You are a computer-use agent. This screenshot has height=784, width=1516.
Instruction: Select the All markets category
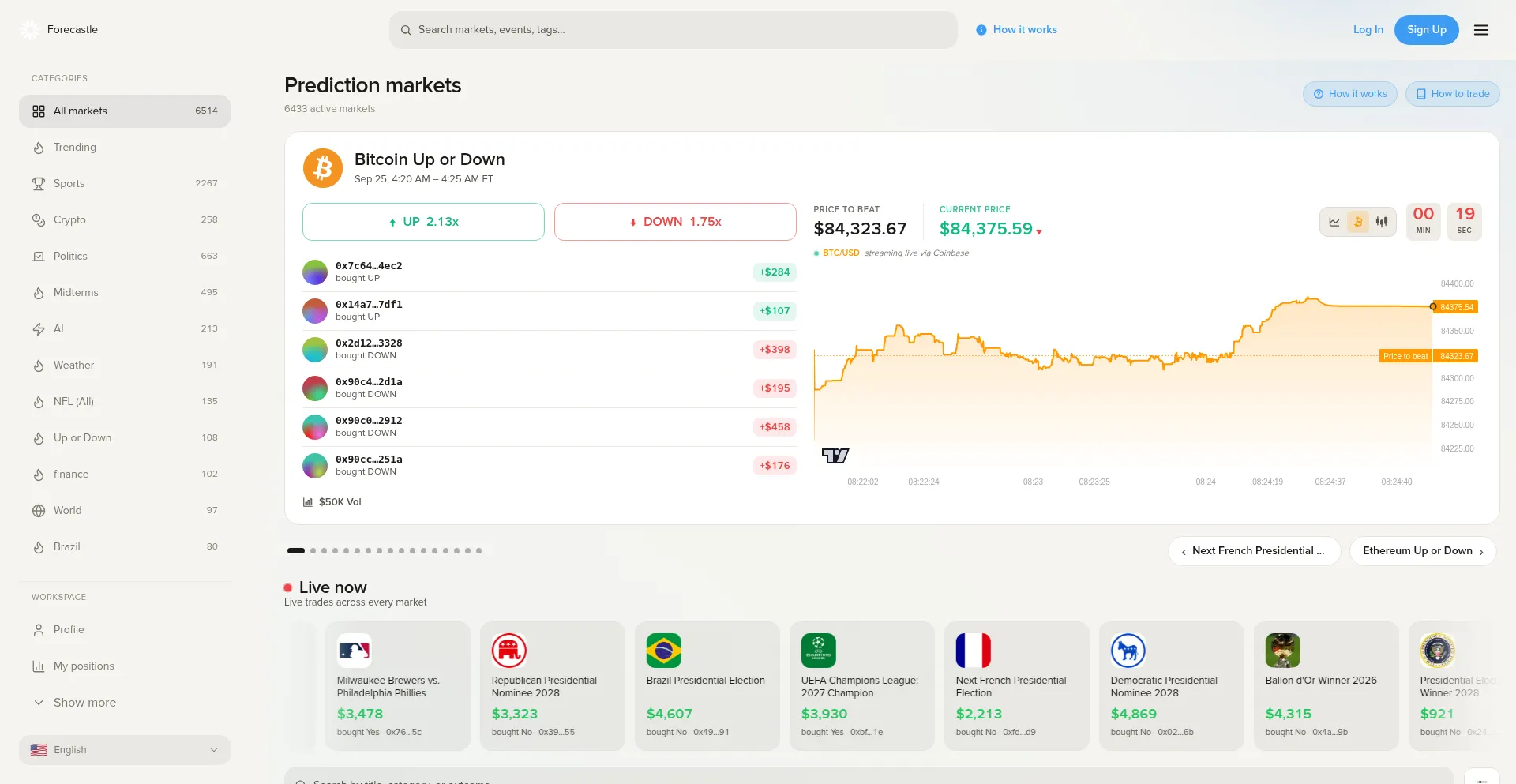125,111
